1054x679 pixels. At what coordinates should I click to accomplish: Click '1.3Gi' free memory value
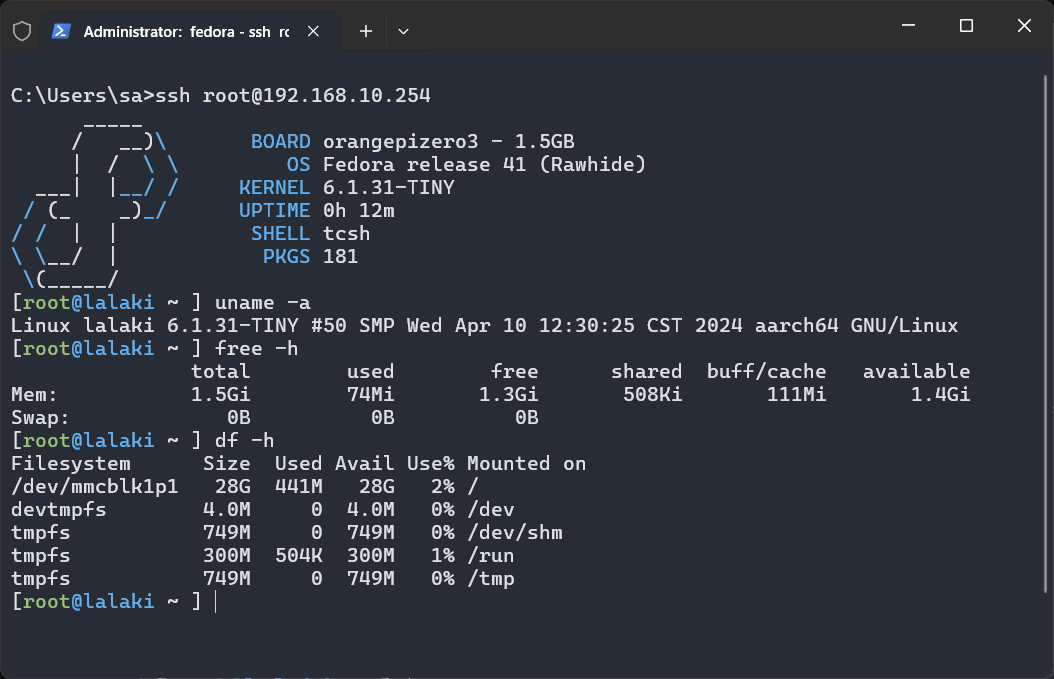point(508,394)
